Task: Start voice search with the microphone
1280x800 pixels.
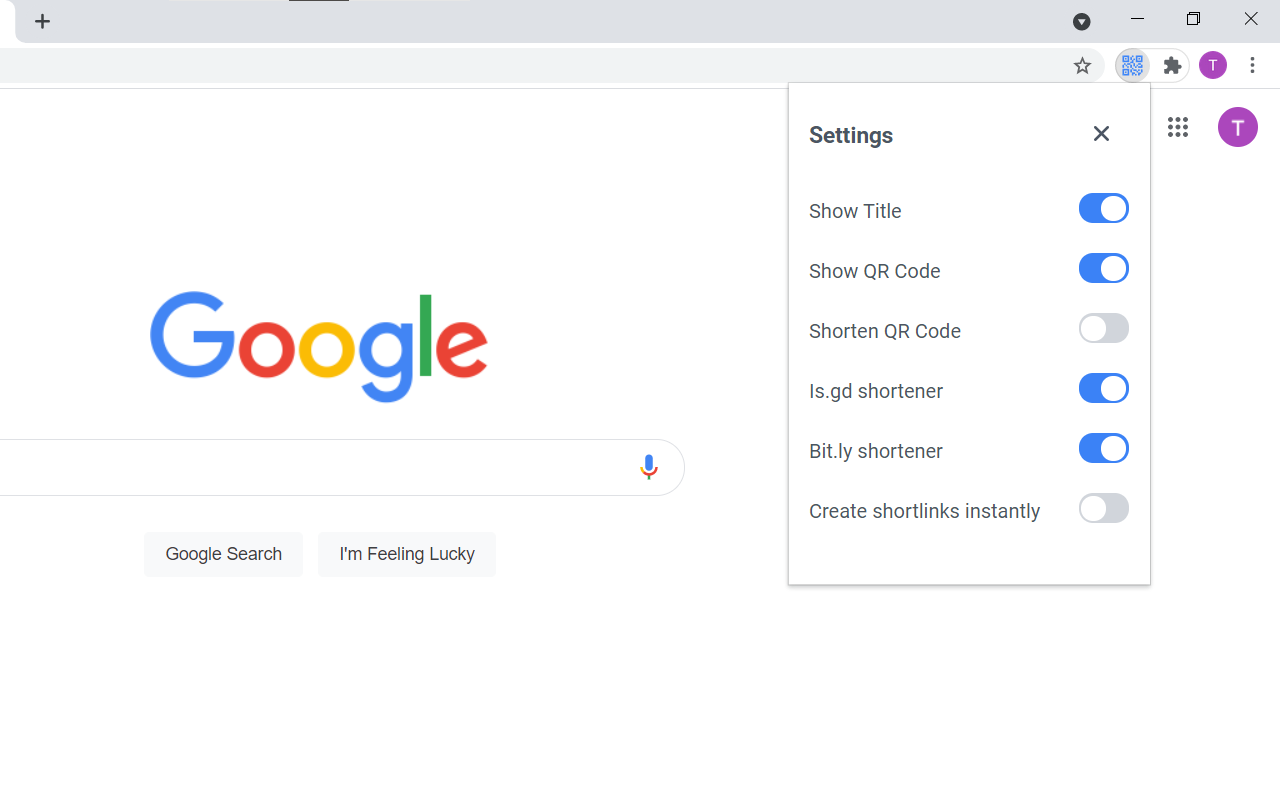Action: 649,467
